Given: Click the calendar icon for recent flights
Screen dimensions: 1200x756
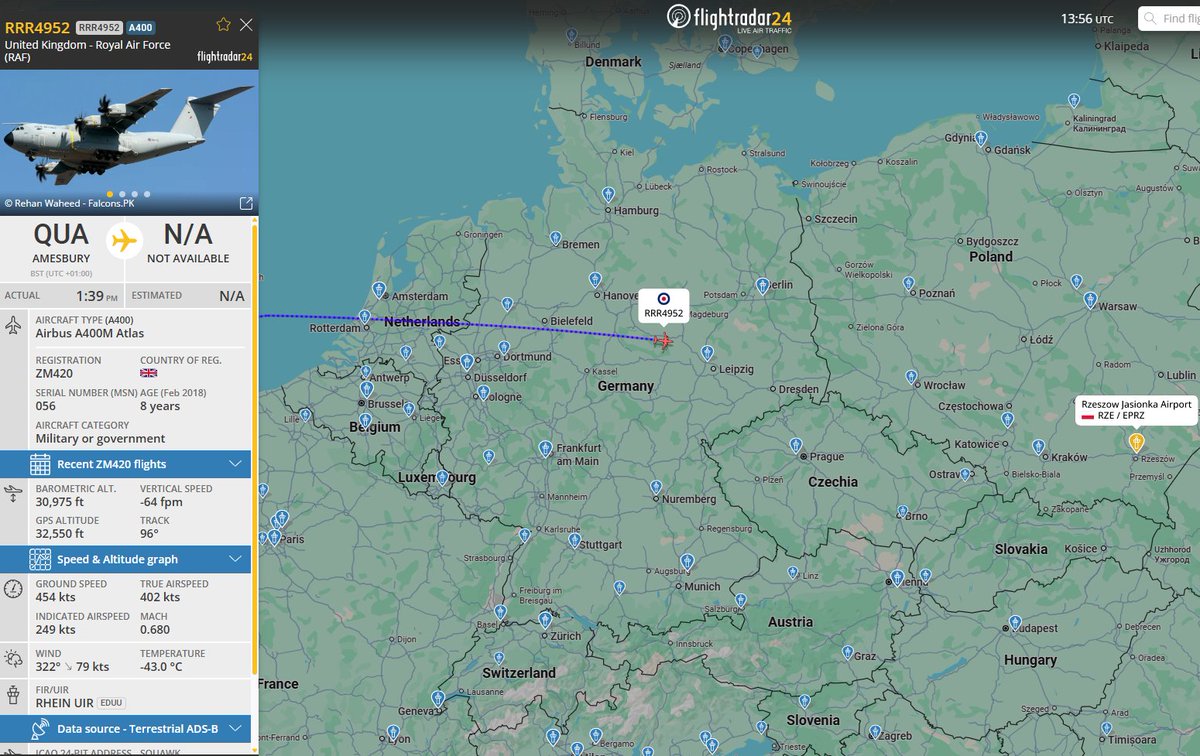Looking at the screenshot, I should click(40, 464).
